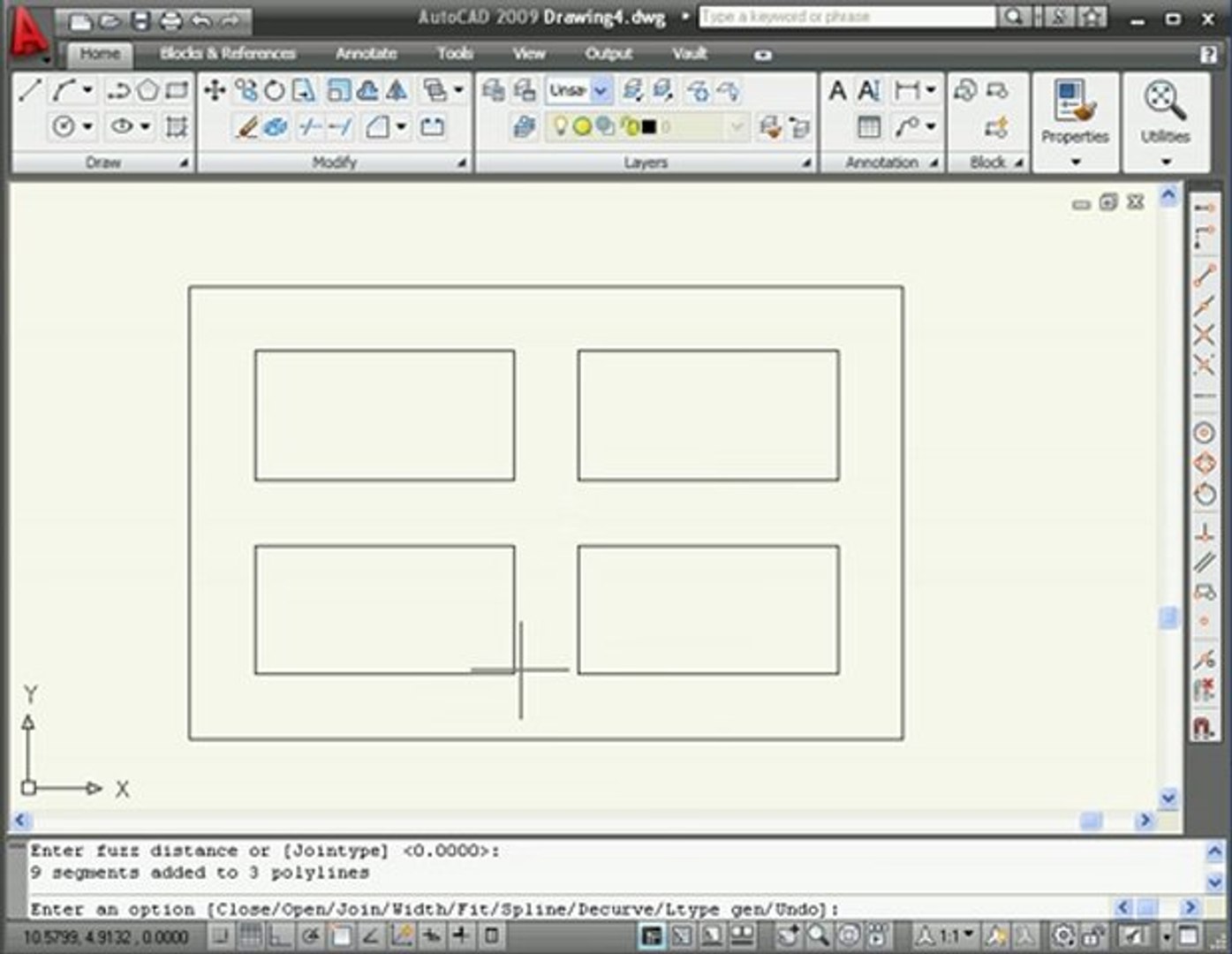
Task: Click in the keyword search field
Action: [x=848, y=17]
